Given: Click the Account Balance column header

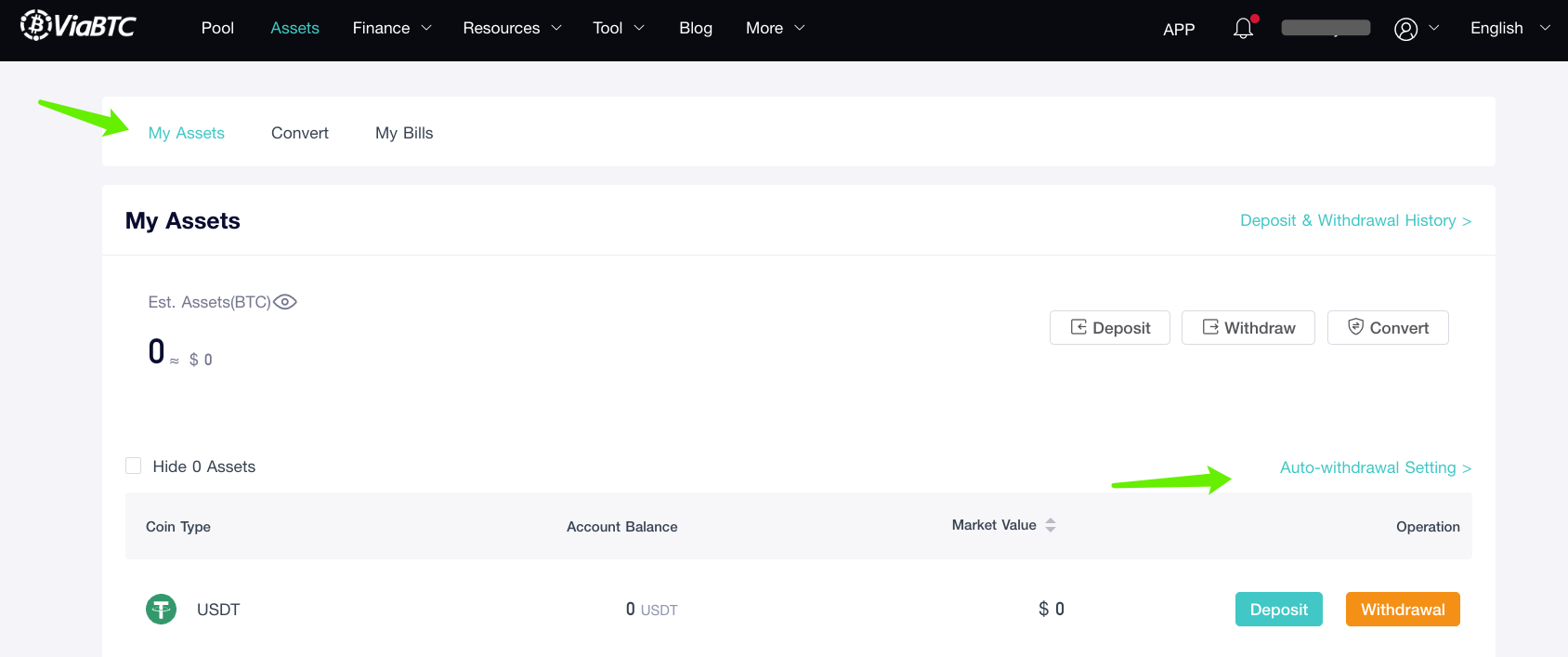Looking at the screenshot, I should pyautogui.click(x=622, y=526).
